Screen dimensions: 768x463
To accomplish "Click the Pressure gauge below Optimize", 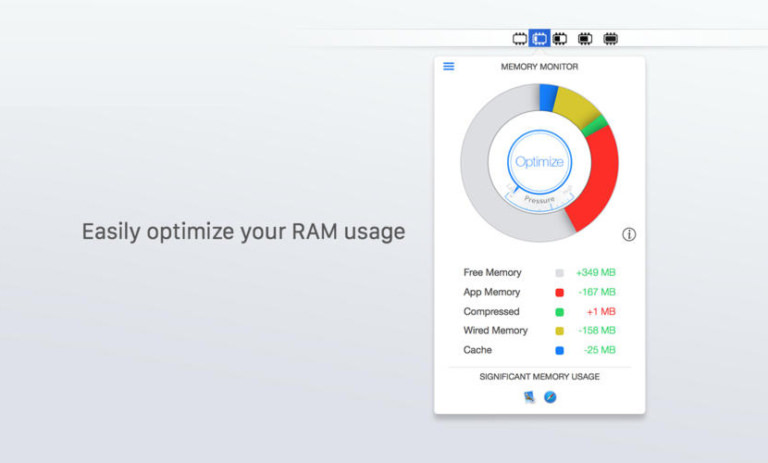I will tap(539, 199).
